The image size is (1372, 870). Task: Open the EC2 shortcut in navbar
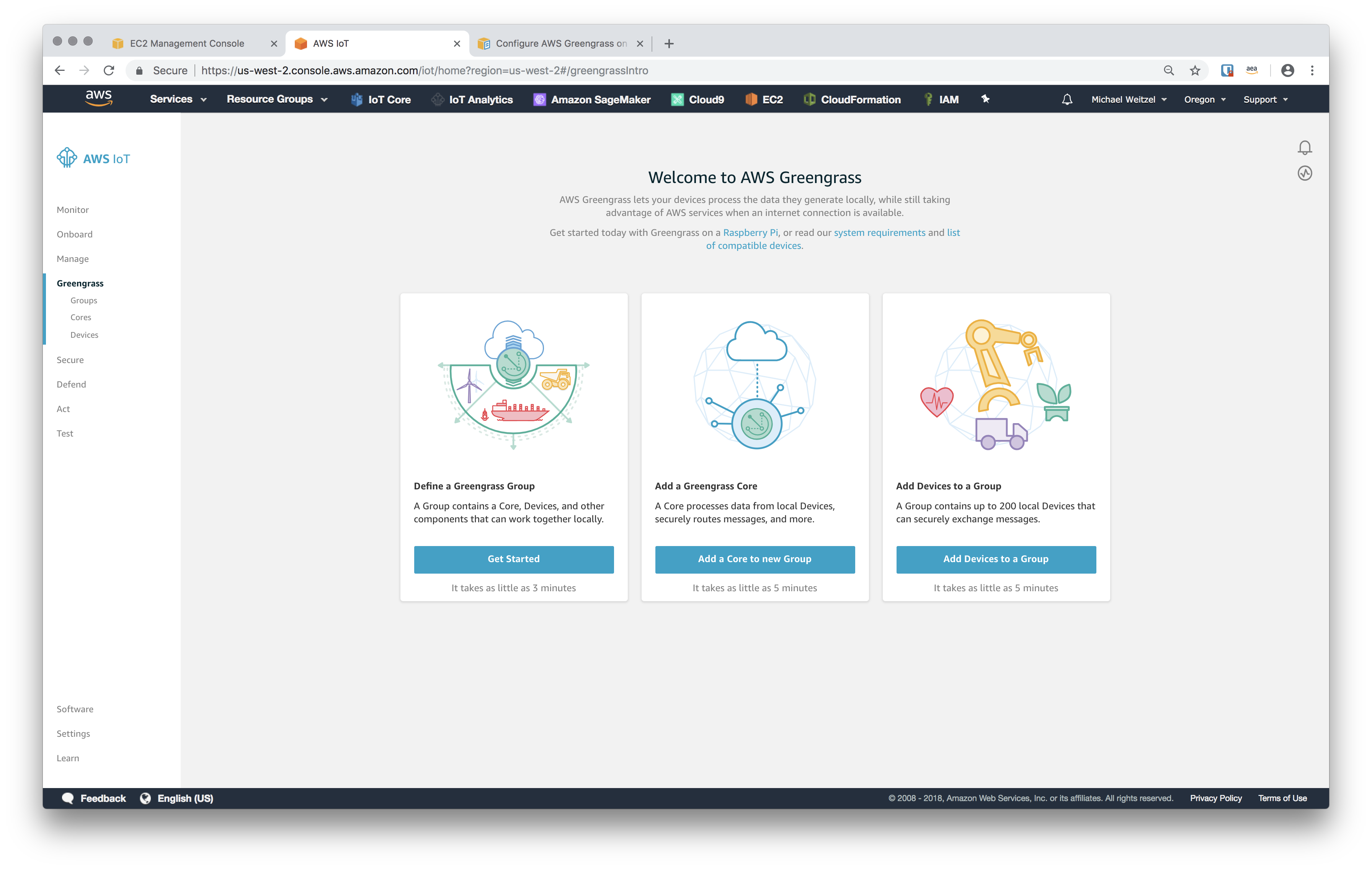[763, 99]
